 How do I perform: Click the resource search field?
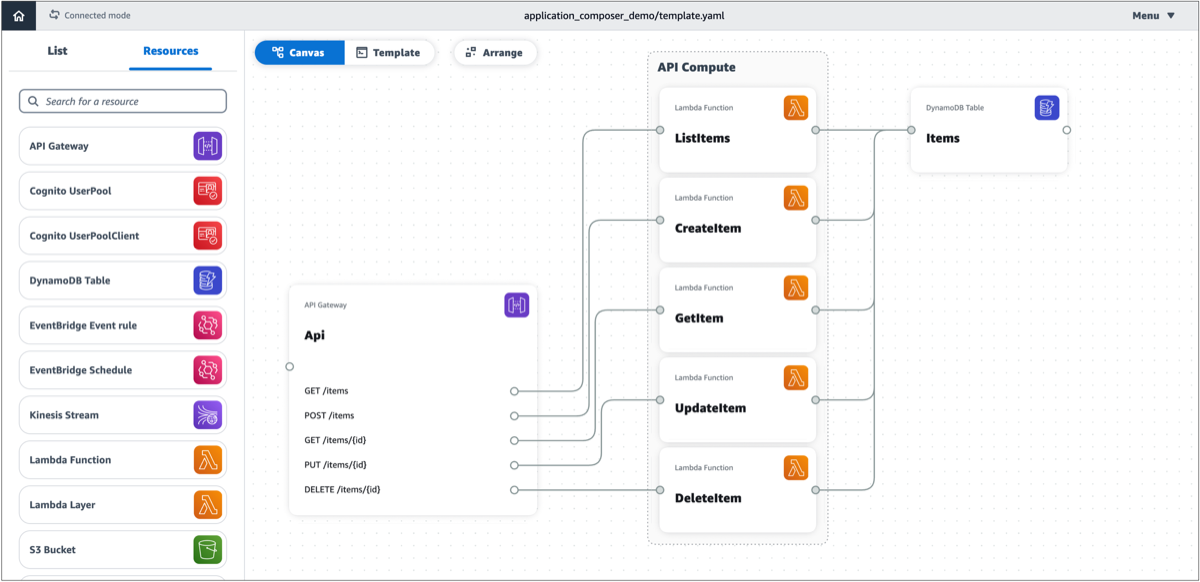(122, 101)
